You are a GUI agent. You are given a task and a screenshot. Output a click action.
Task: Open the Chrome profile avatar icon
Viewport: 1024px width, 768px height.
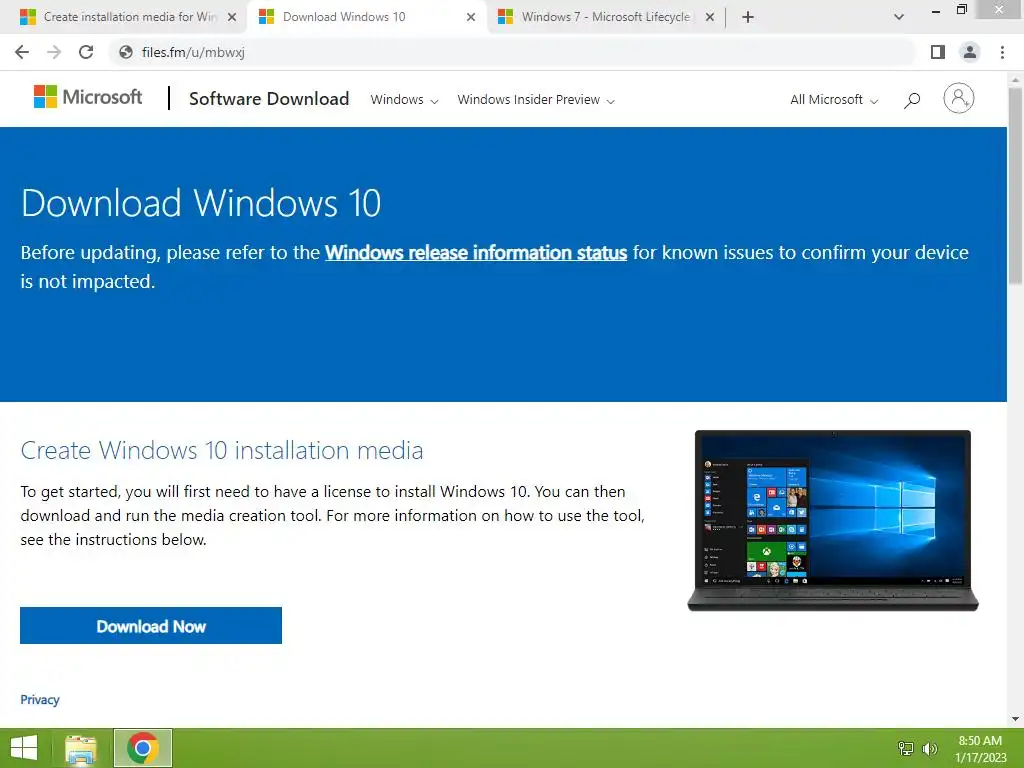(x=970, y=52)
